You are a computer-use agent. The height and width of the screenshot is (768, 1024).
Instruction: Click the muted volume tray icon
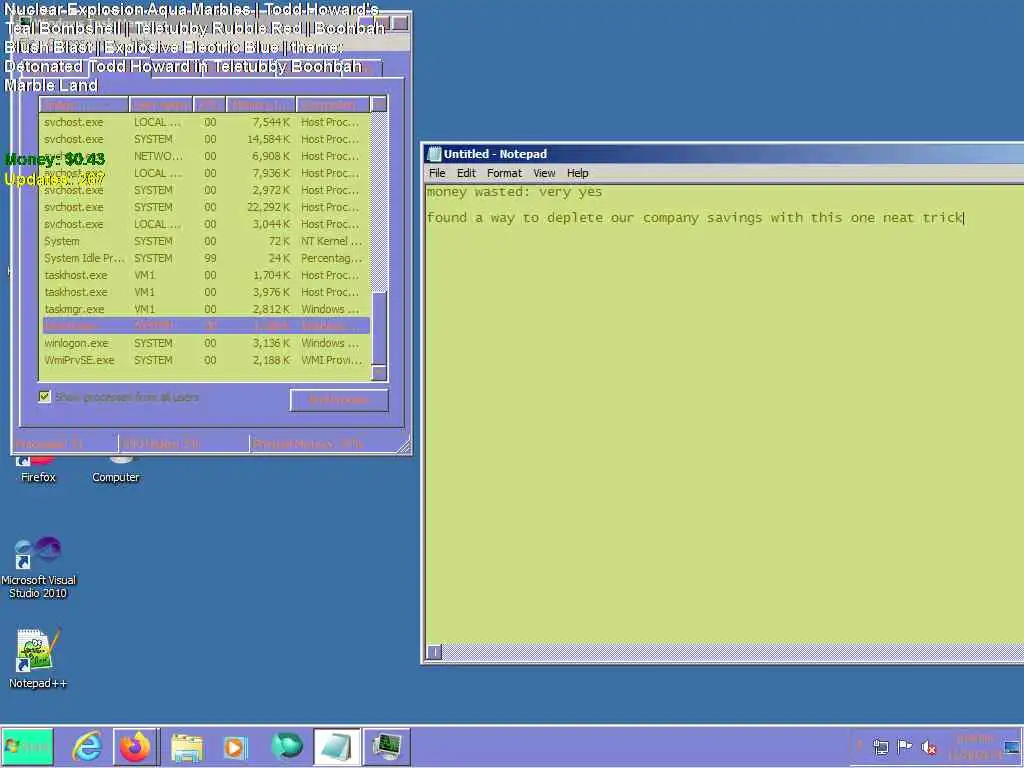pos(928,746)
